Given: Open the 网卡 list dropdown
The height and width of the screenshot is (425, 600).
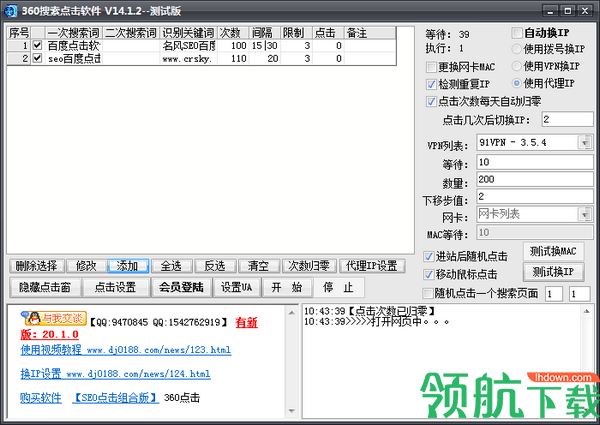Looking at the screenshot, I should point(584,214).
